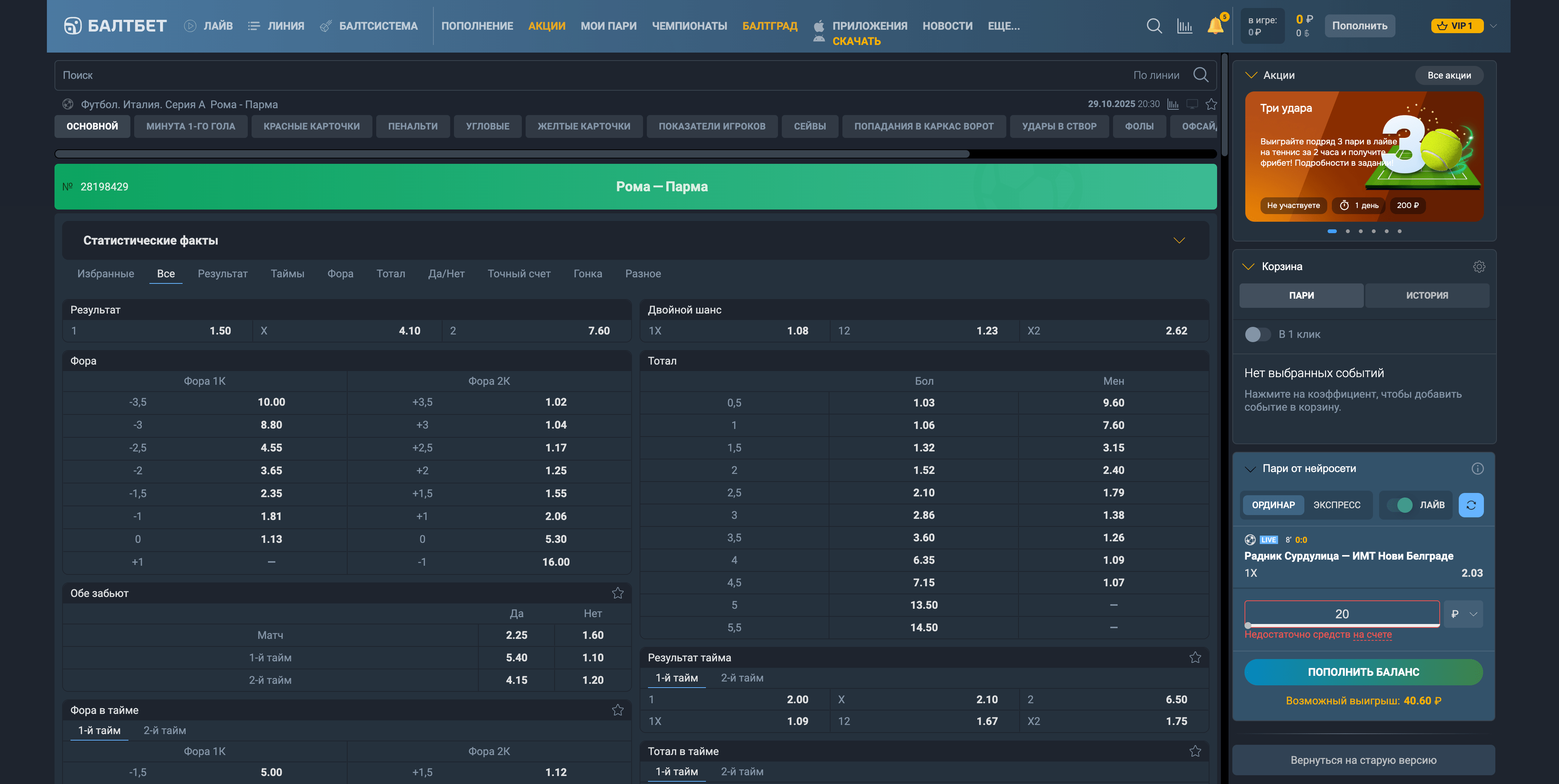Star the Результат тайма market
The image size is (1559, 784).
[1195, 658]
